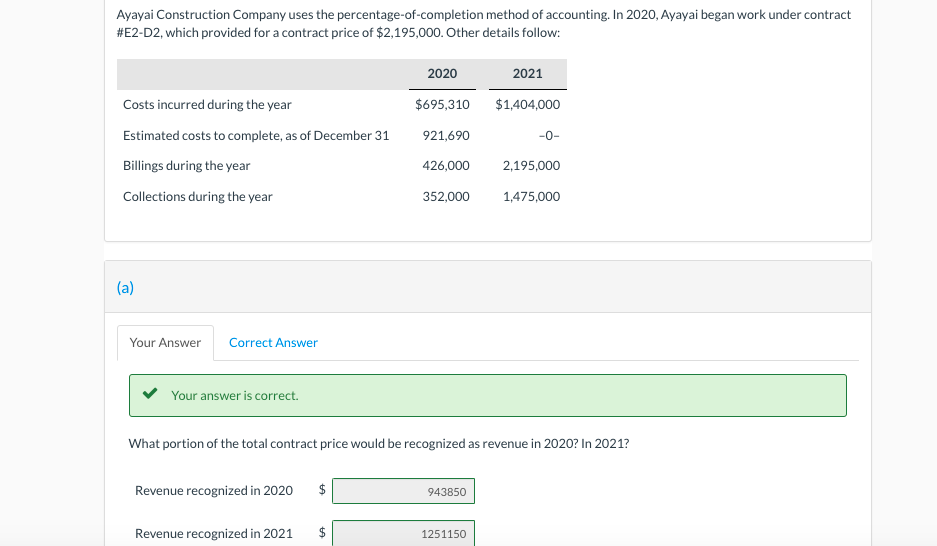Image resolution: width=937 pixels, height=546 pixels.
Task: Select the Estimated costs to complete row label
Action: tap(255, 136)
